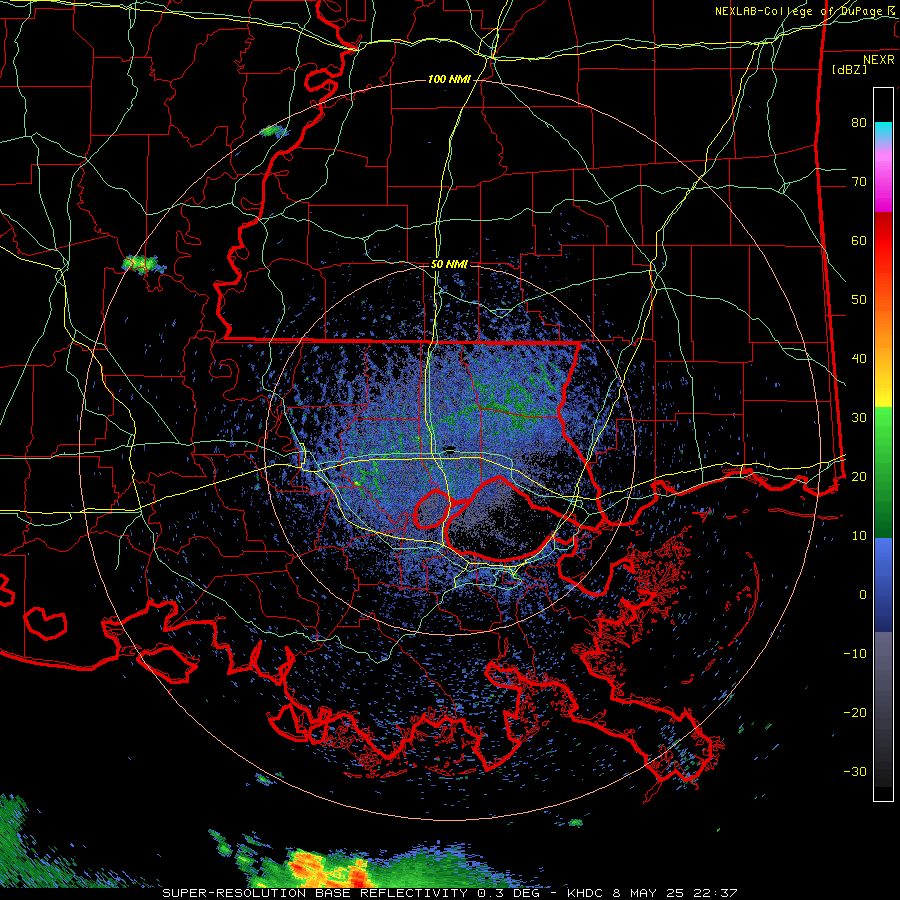The height and width of the screenshot is (900, 900).
Task: Click the -20 value on dBZ scale
Action: pyautogui.click(x=855, y=713)
